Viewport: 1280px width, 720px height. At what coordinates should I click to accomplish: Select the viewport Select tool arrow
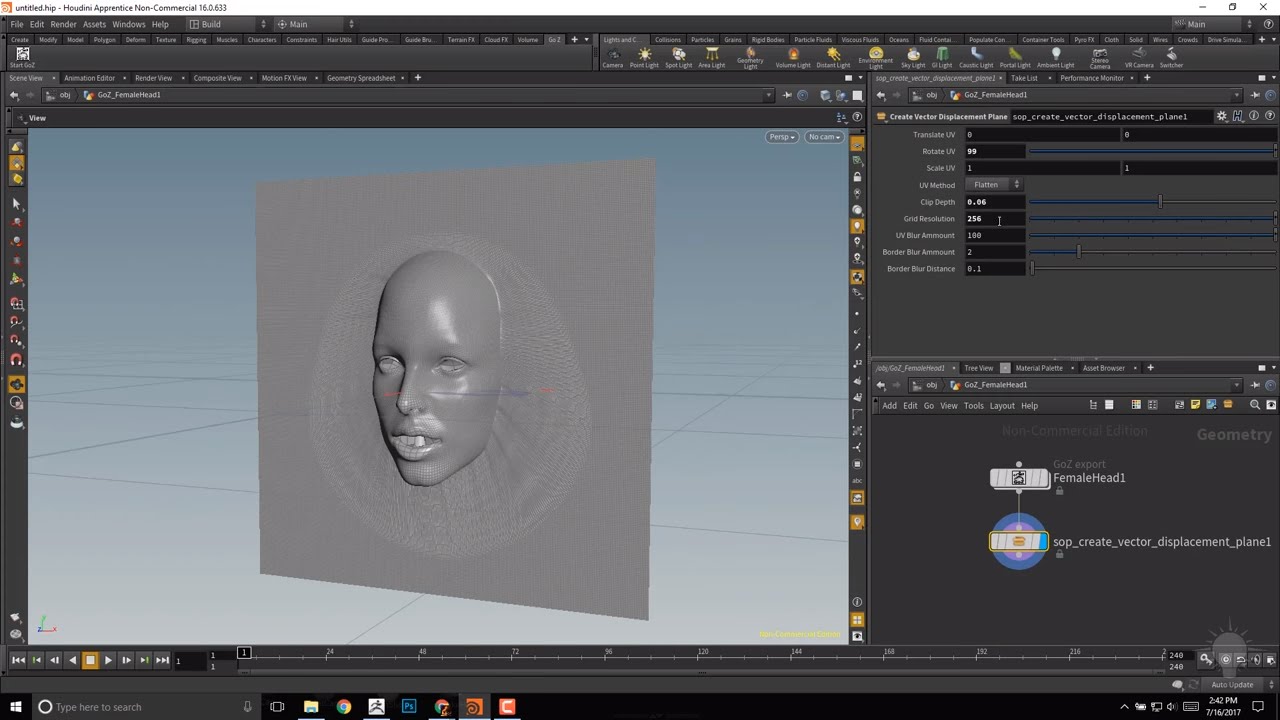coord(16,203)
